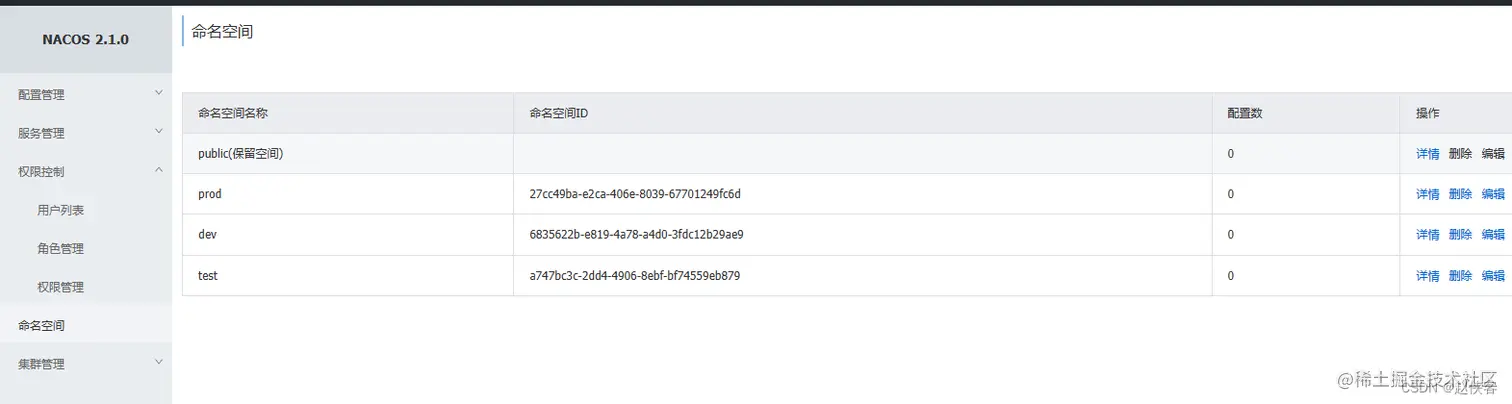Click the dev ID 6835622b-e819-4a78-a4d0-3fdc12b29ae9

click(x=636, y=235)
